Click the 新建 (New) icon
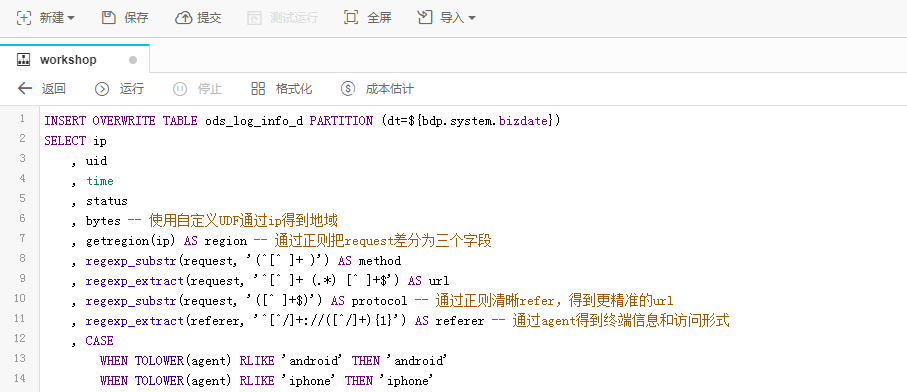 click(24, 18)
